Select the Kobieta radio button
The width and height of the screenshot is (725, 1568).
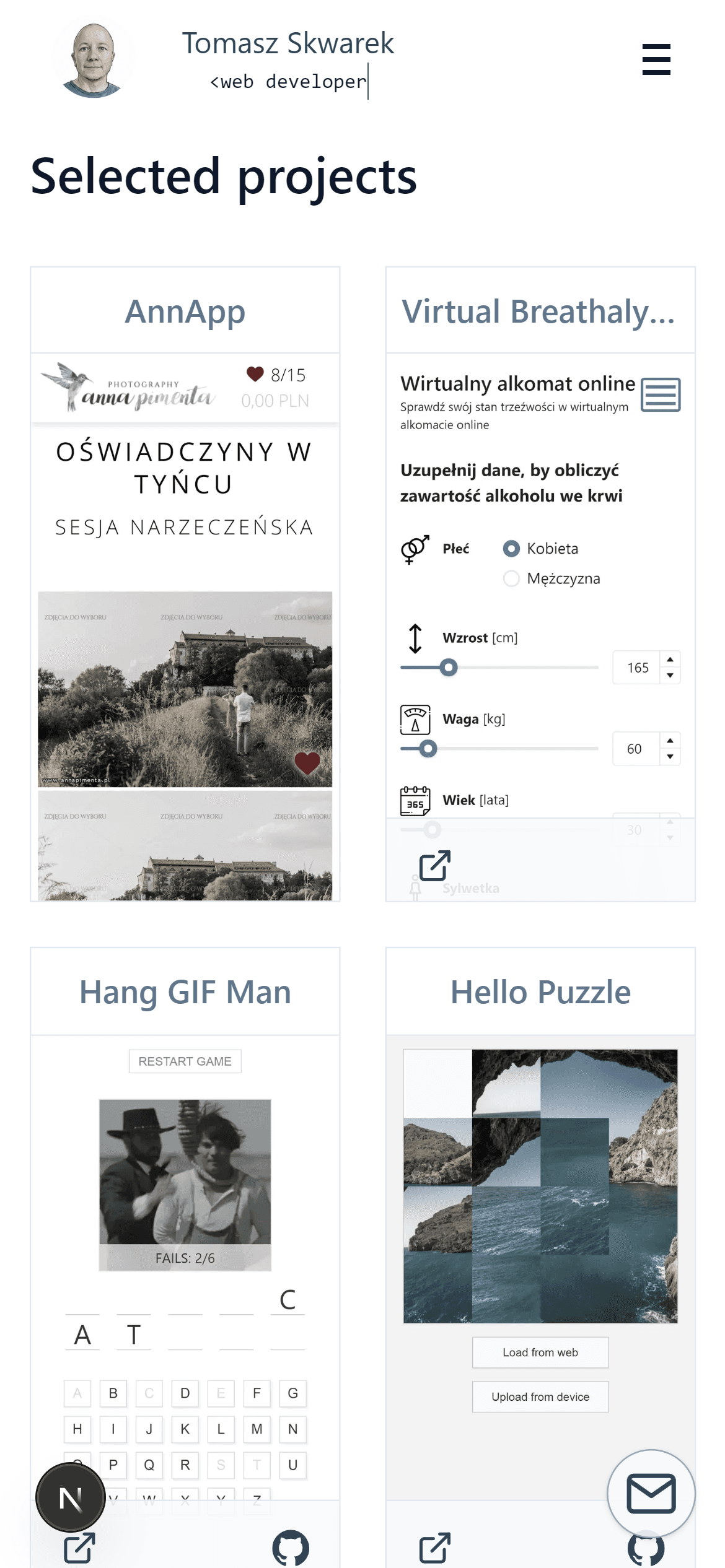[x=511, y=548]
